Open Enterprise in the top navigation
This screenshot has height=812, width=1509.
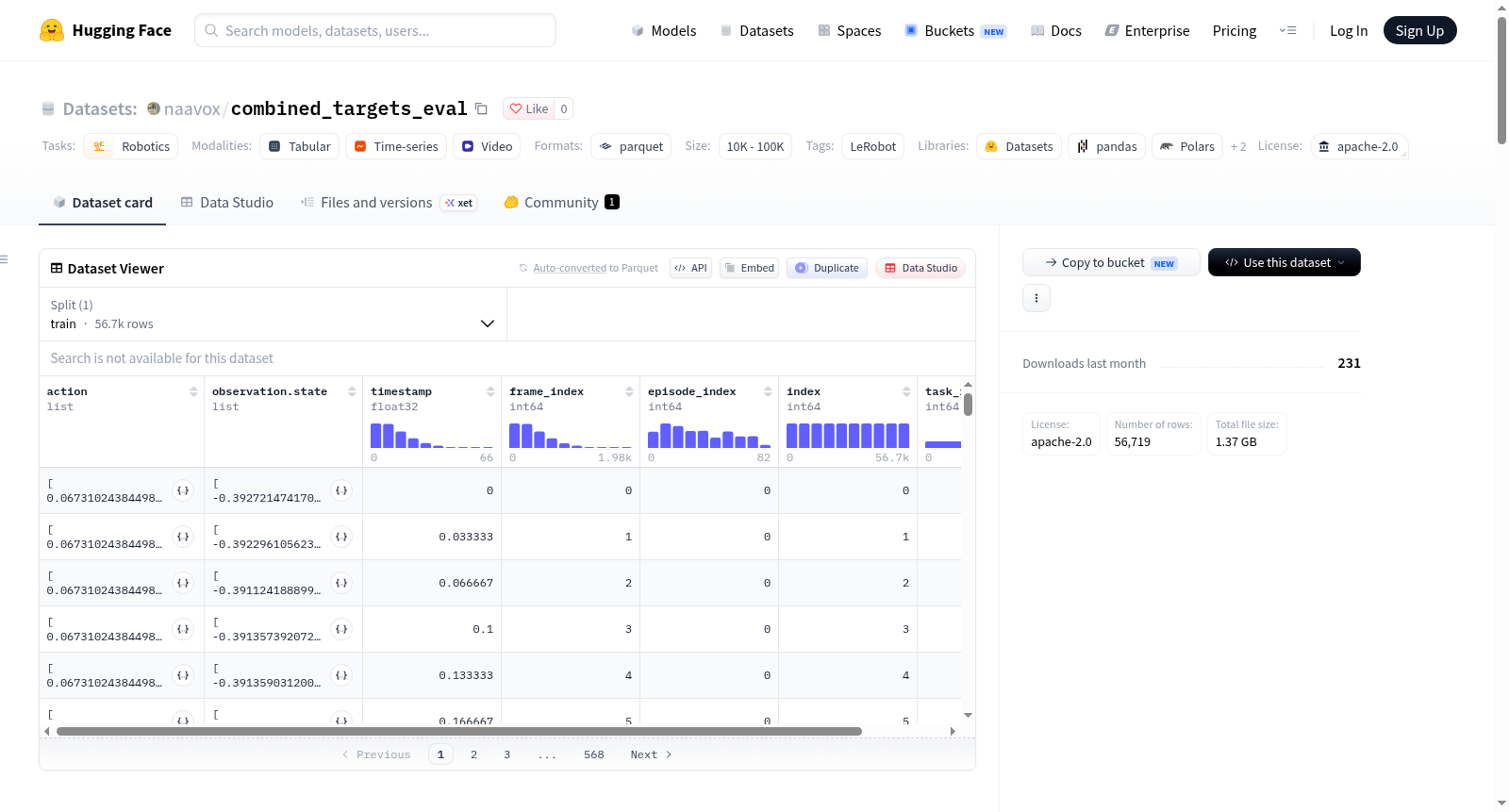pos(1147,30)
